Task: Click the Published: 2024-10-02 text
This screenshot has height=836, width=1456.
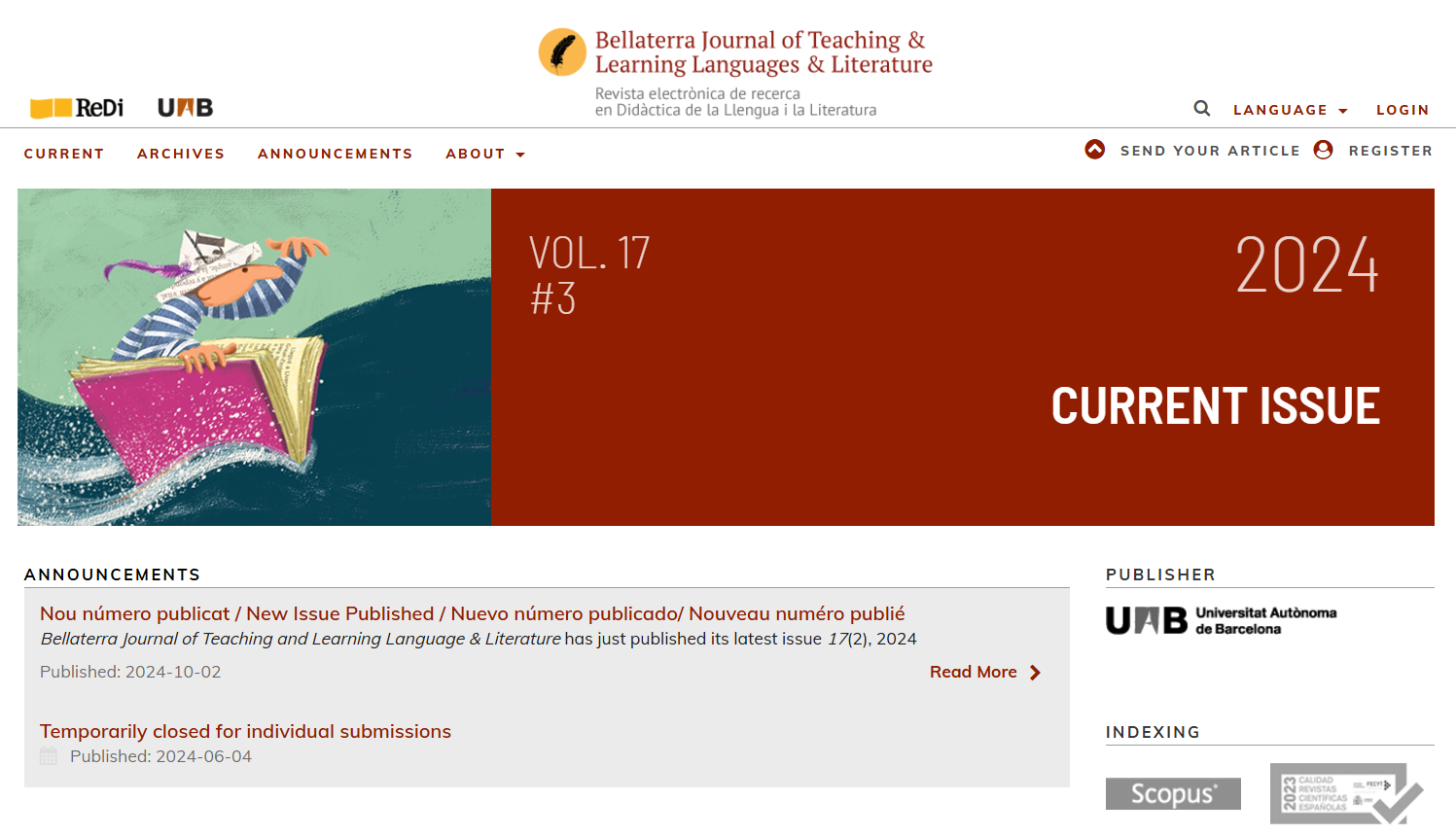Action: coord(130,672)
